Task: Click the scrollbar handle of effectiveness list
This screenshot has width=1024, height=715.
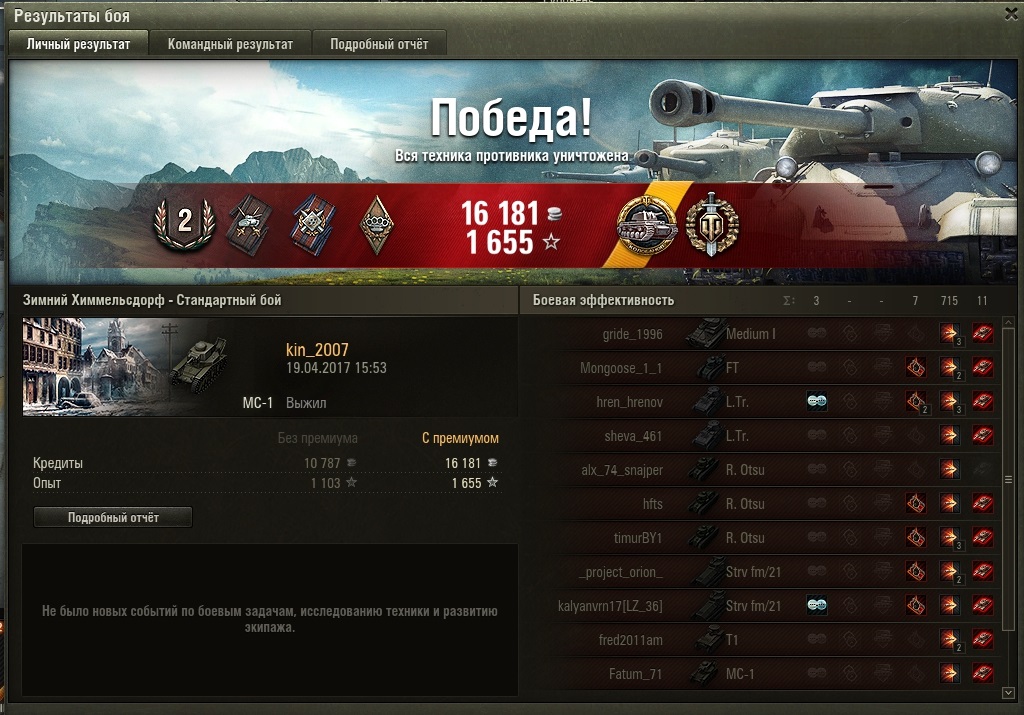Action: (1008, 479)
